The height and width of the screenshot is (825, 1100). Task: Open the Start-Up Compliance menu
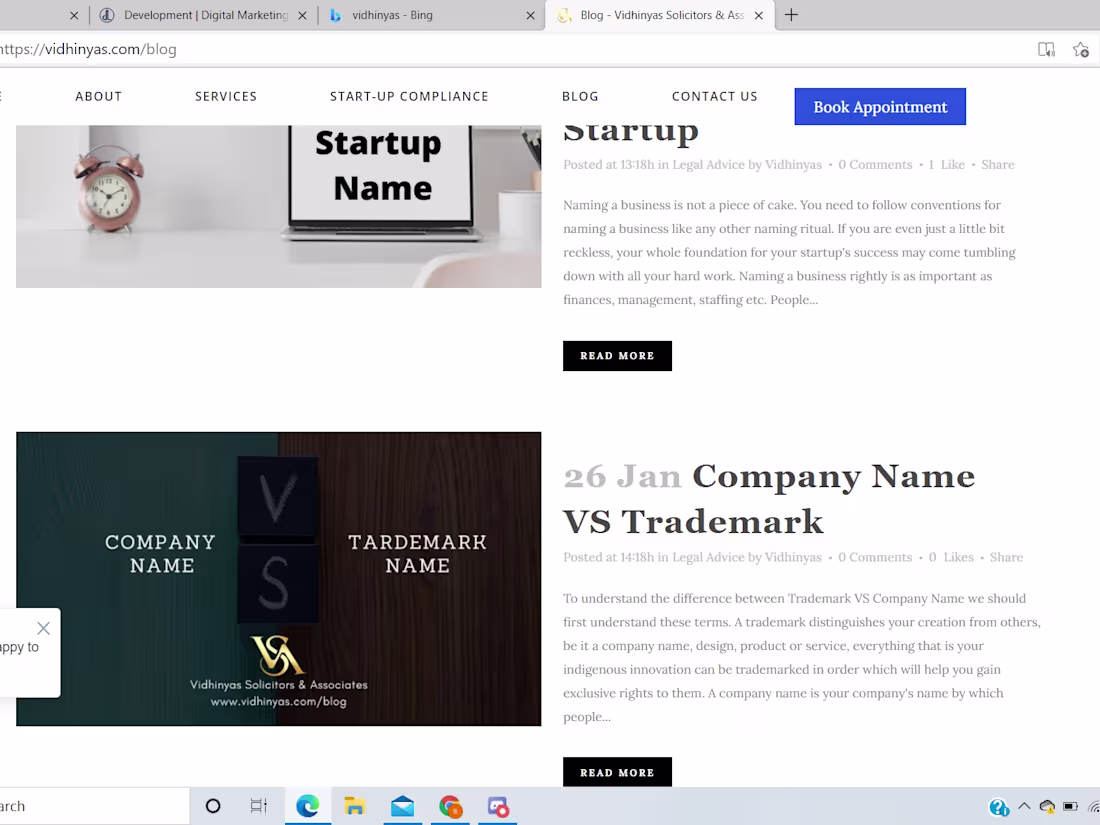click(x=409, y=97)
